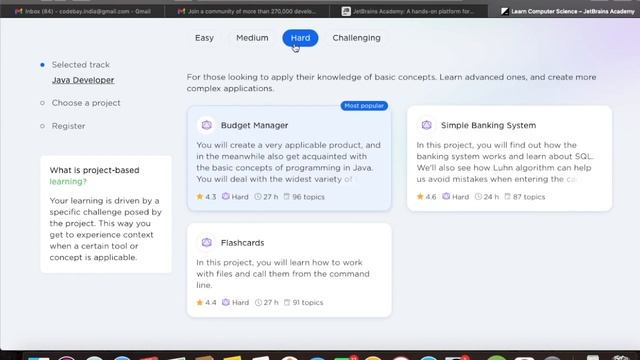Open the Flashcards project title
Image resolution: width=640 pixels, height=360 pixels.
(242, 243)
